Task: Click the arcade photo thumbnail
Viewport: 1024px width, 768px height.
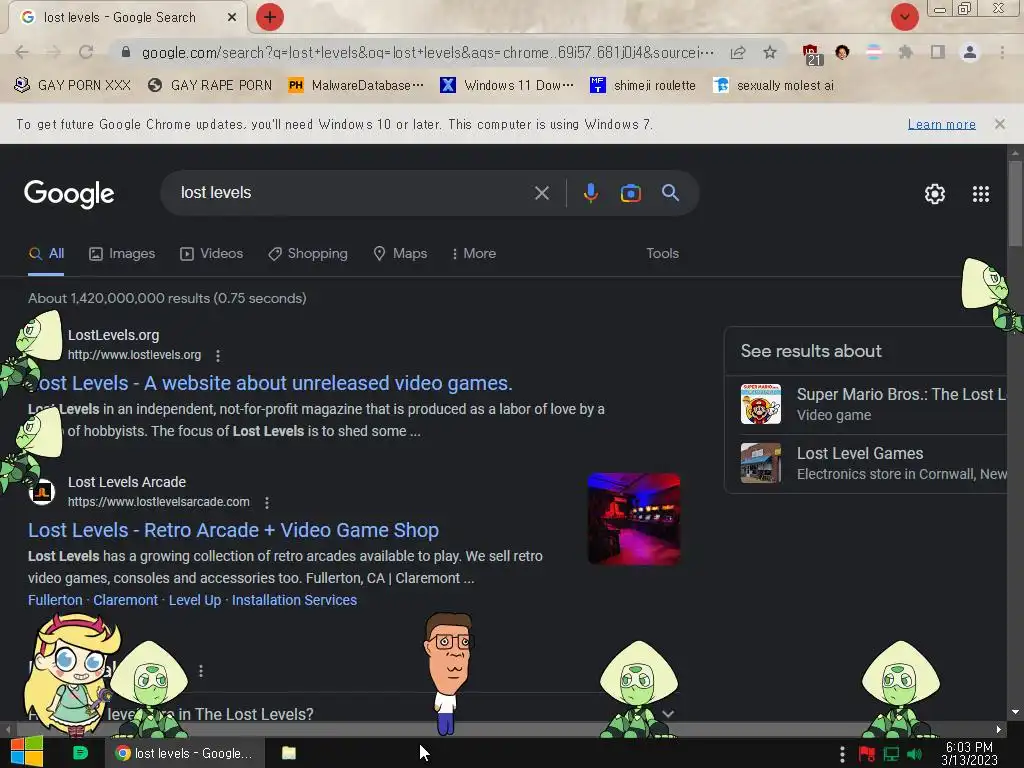Action: (x=633, y=519)
